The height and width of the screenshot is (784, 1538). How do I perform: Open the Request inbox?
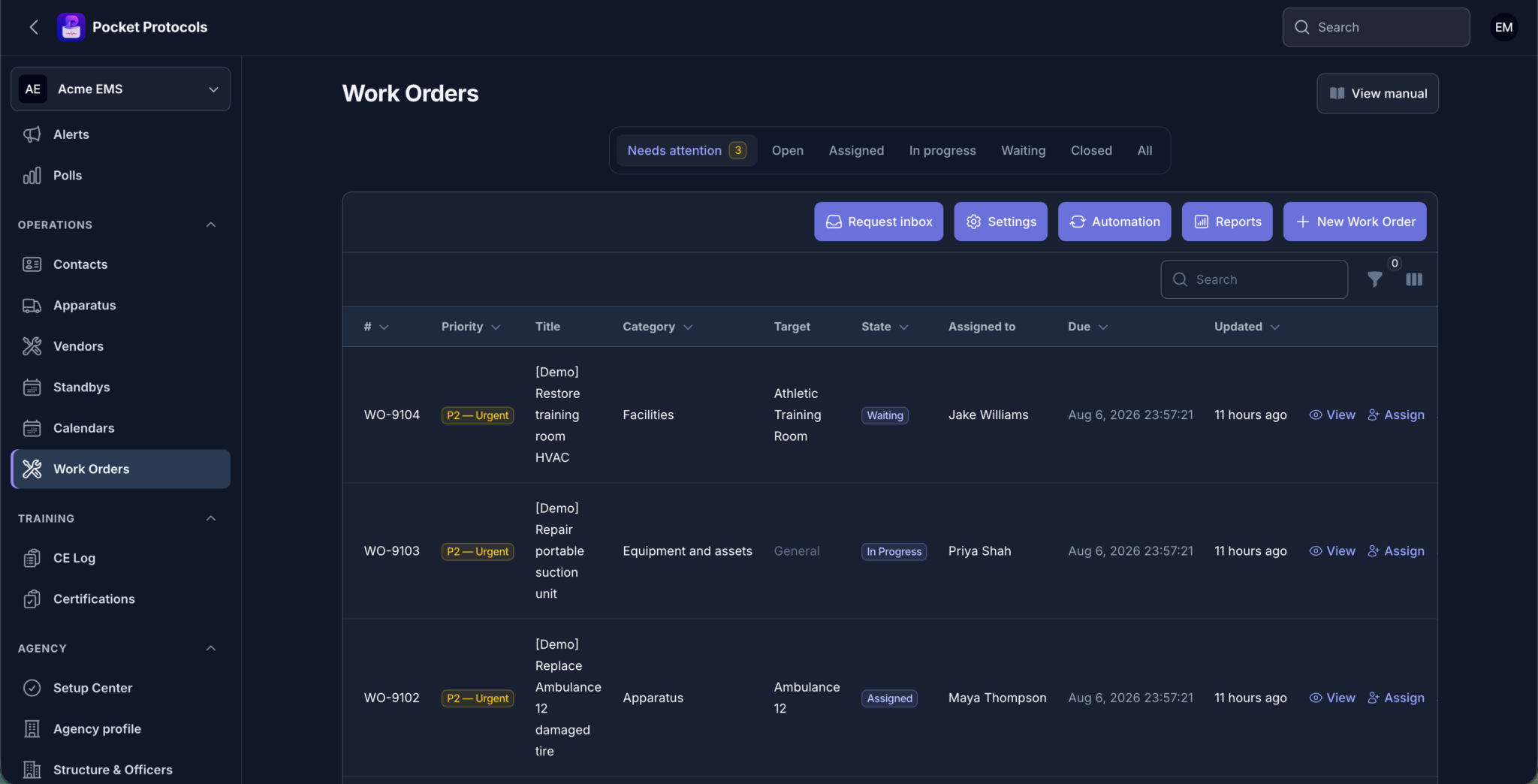(x=879, y=222)
